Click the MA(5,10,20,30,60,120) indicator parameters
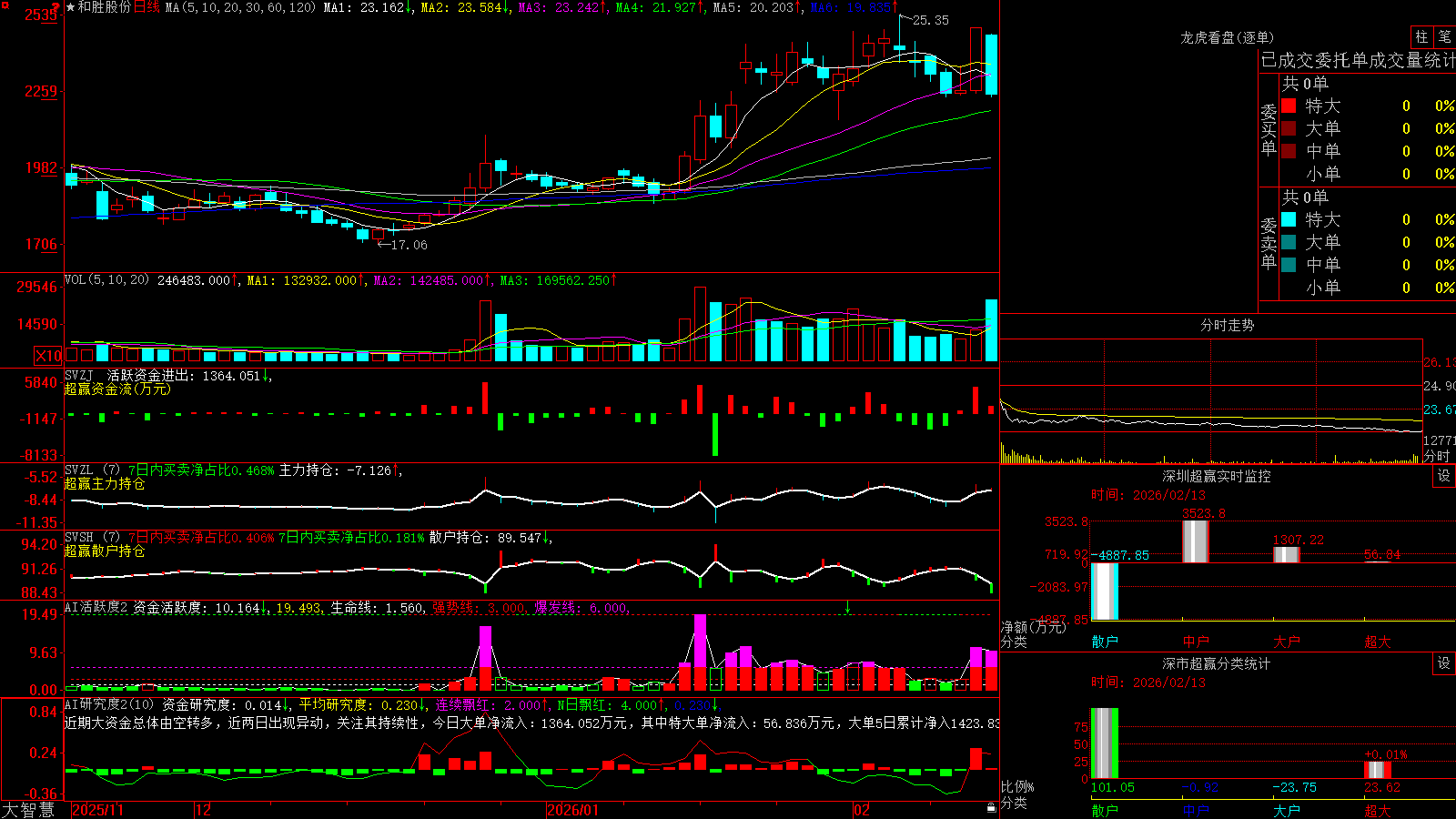The height and width of the screenshot is (819, 1456). tap(240, 7)
